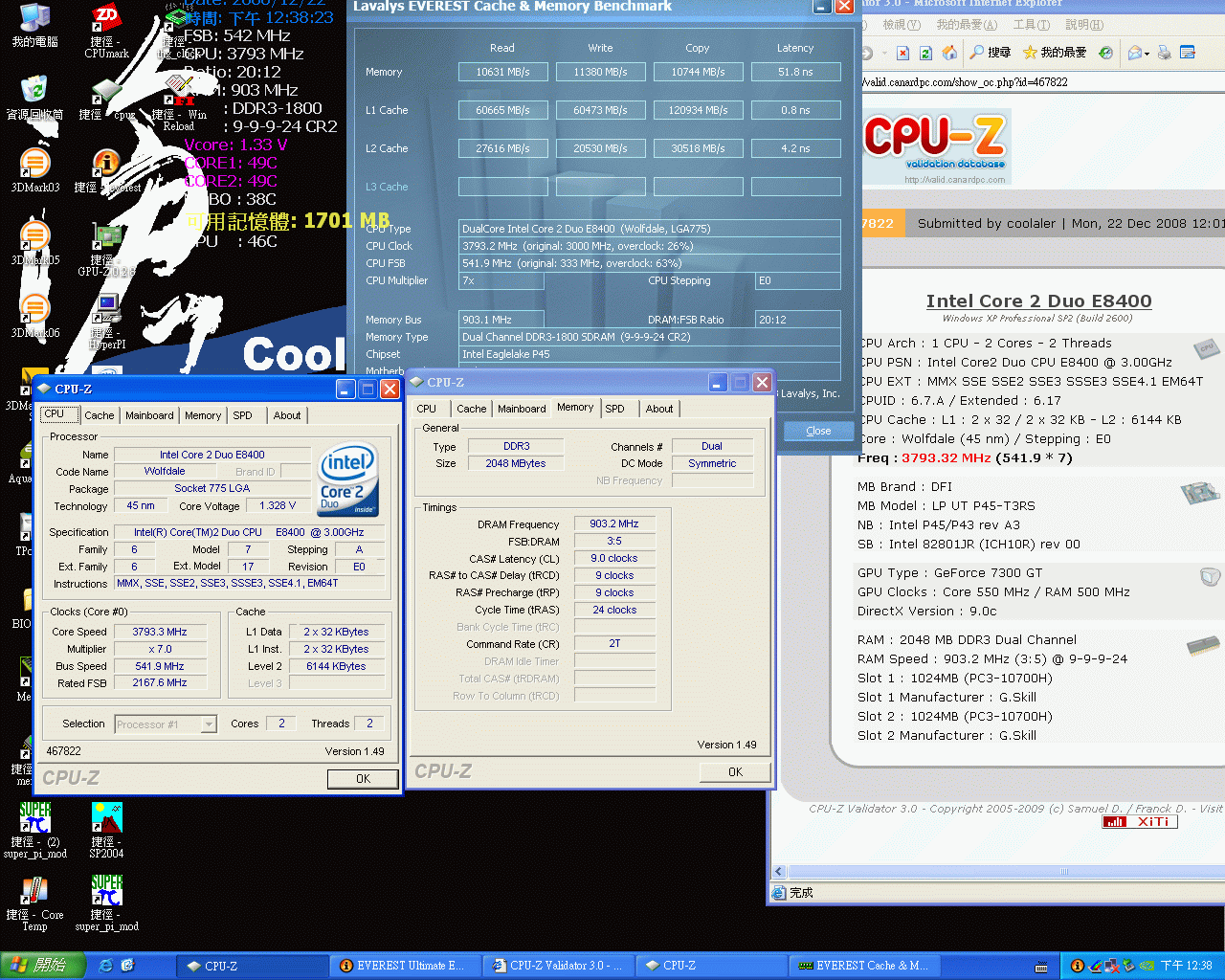Click the Mail icon in Internet Explorer toolbar
The image size is (1225, 980).
[x=1134, y=53]
